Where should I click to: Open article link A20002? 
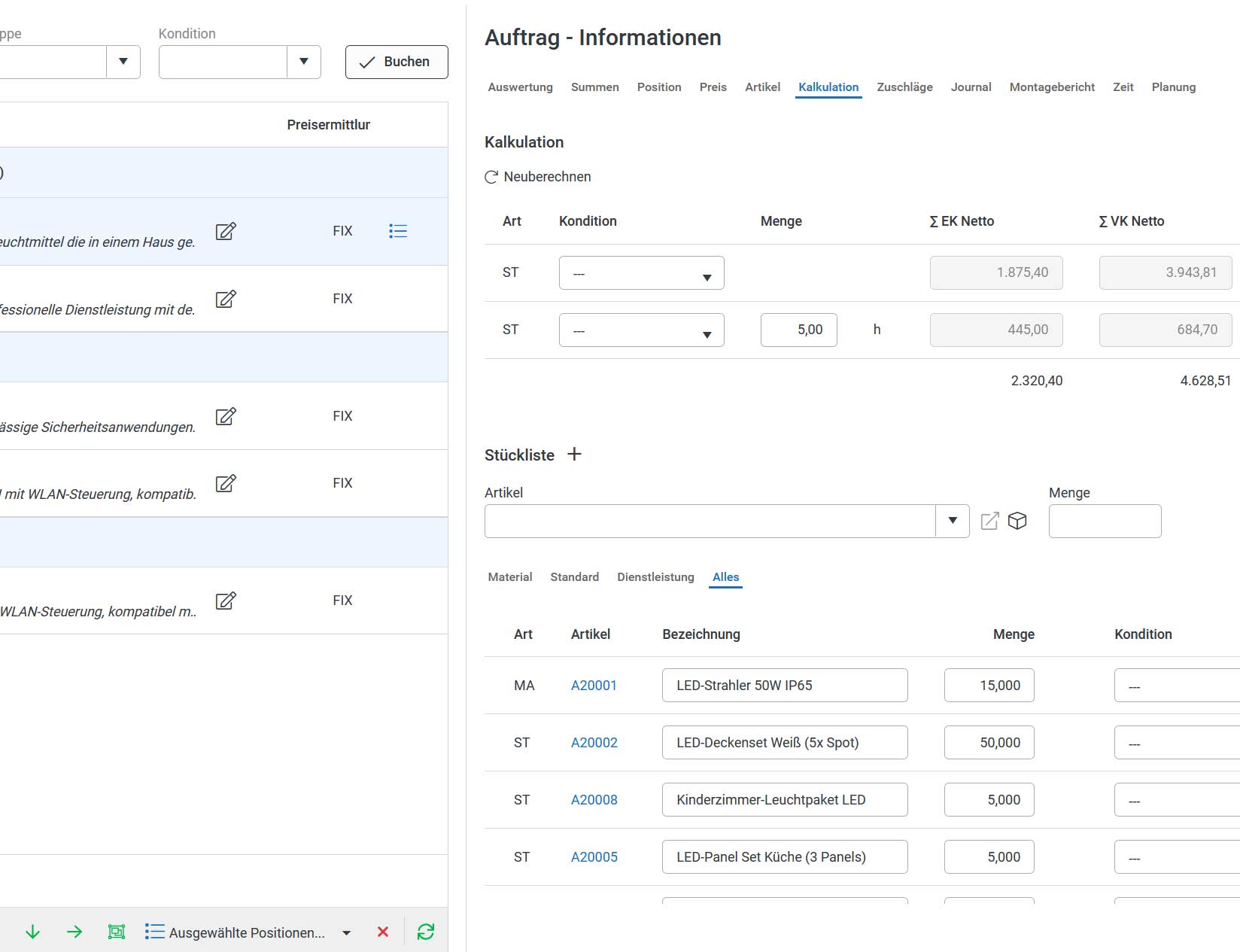594,743
